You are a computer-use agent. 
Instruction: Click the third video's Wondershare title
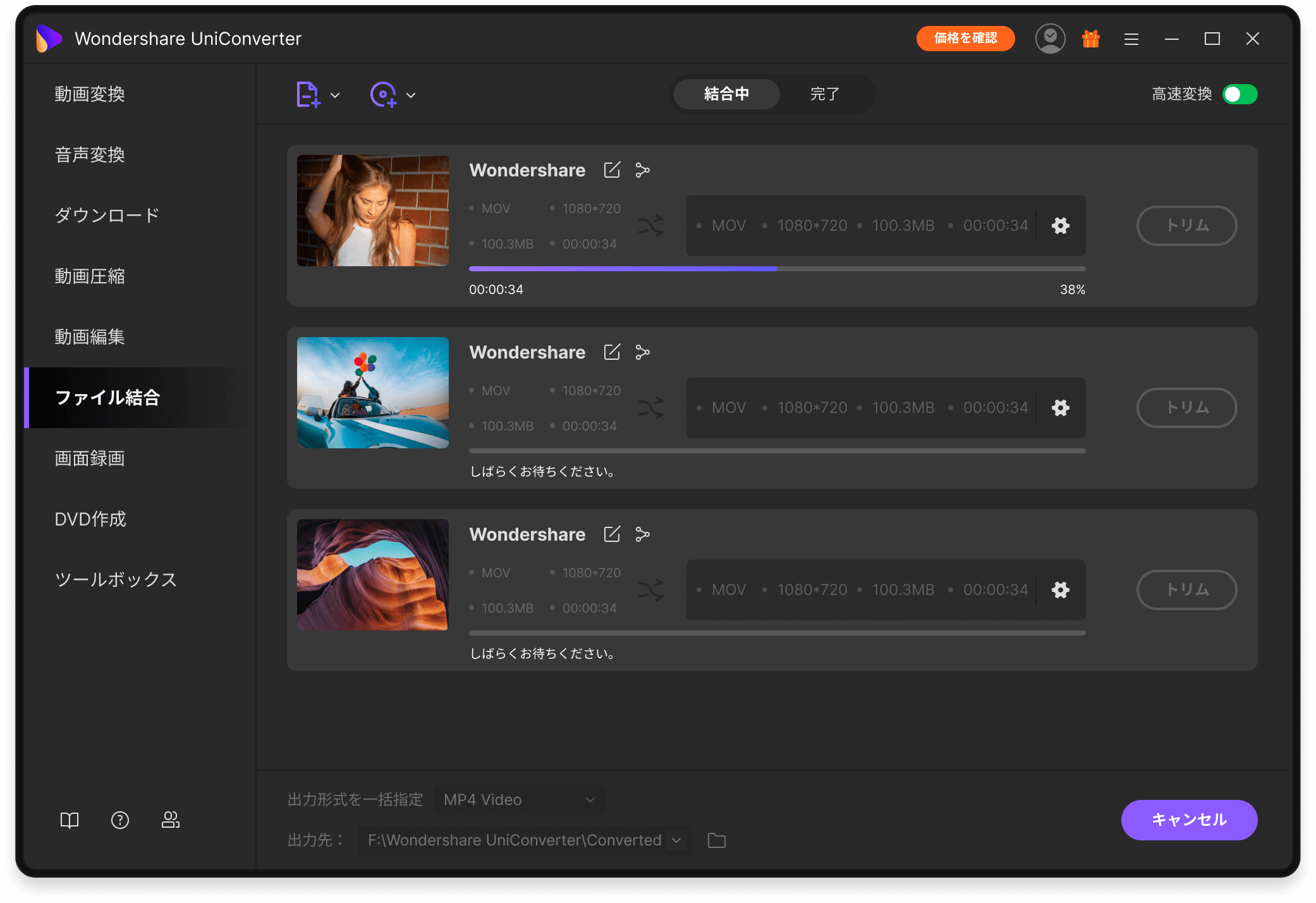tap(527, 534)
